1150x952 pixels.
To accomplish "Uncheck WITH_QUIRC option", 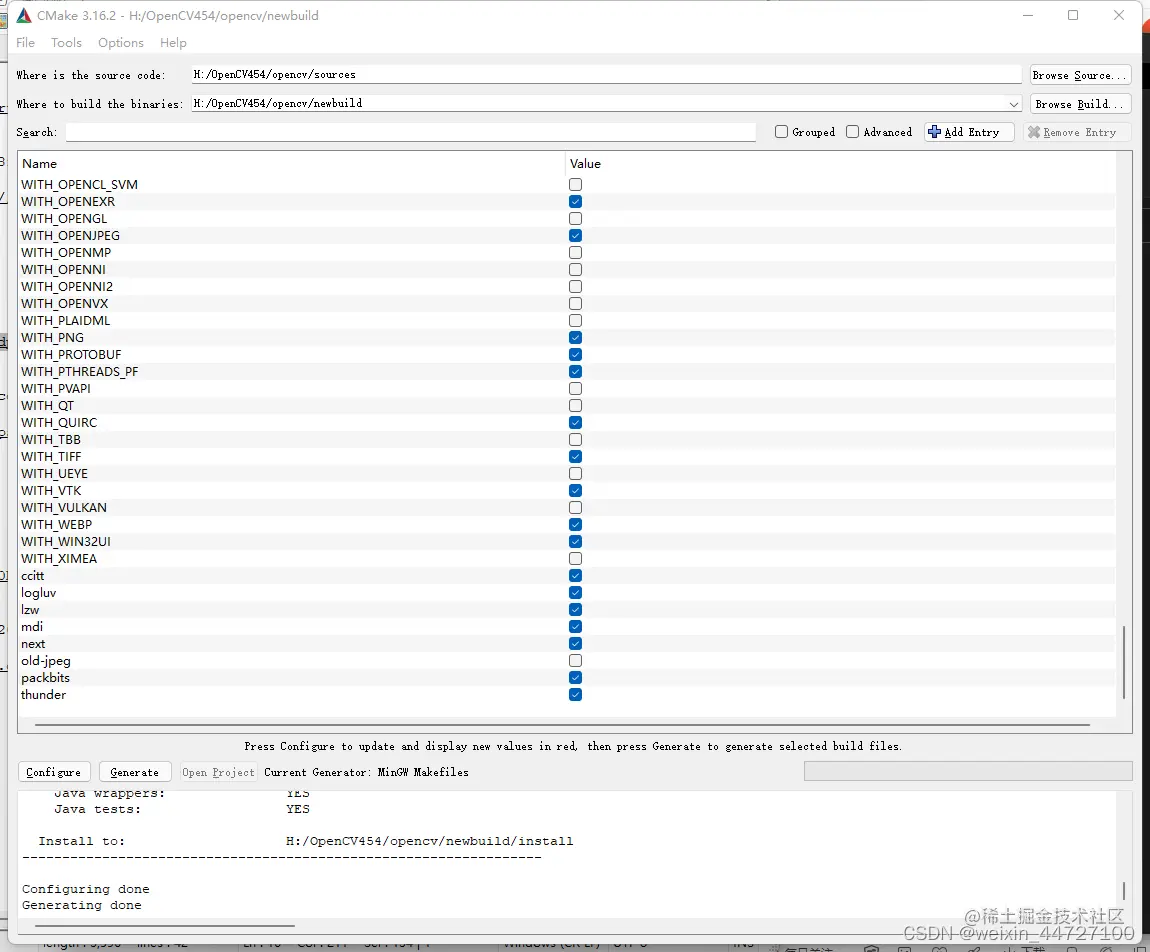I will [x=576, y=422].
